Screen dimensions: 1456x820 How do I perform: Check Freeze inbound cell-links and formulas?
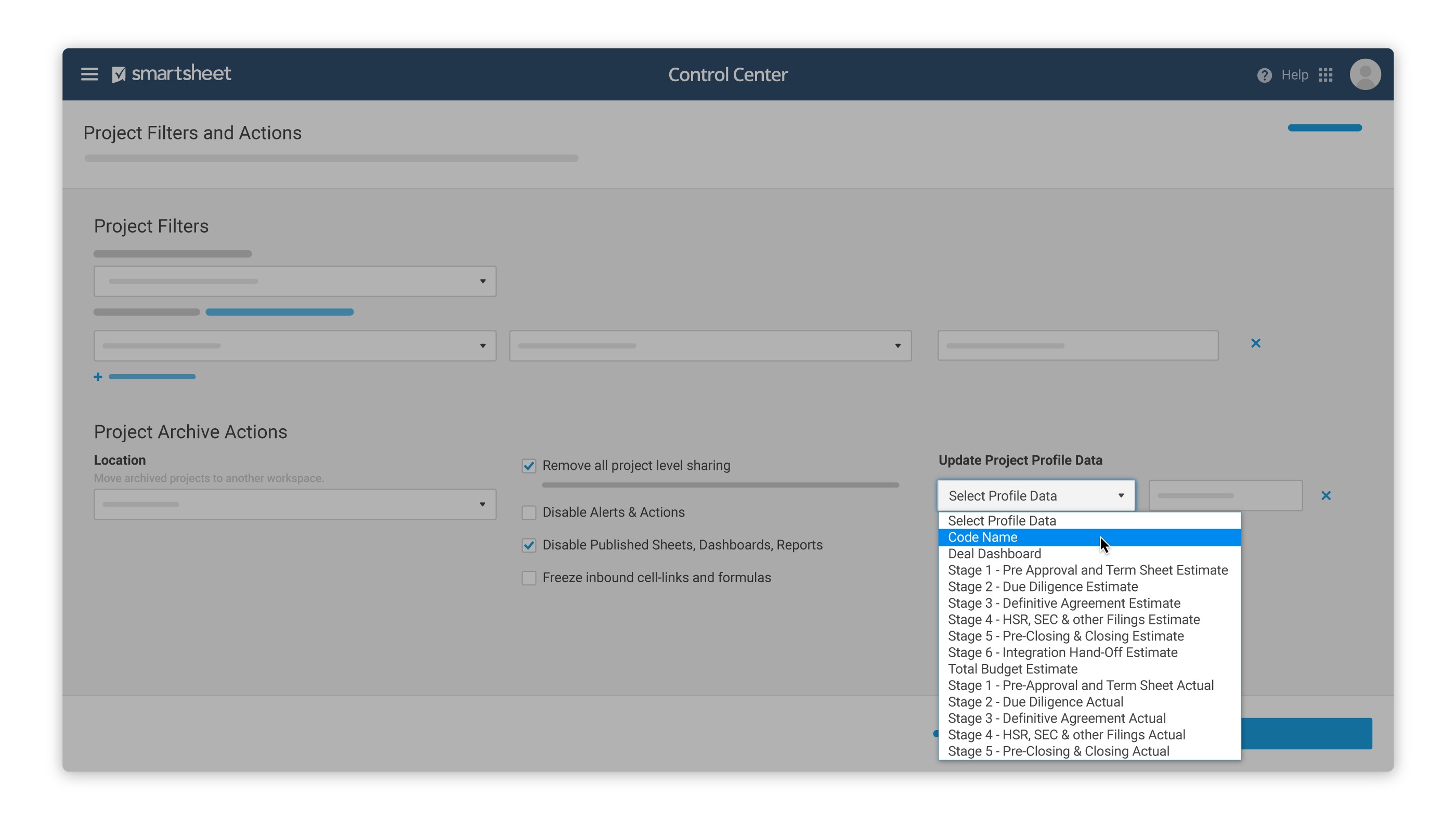coord(528,578)
